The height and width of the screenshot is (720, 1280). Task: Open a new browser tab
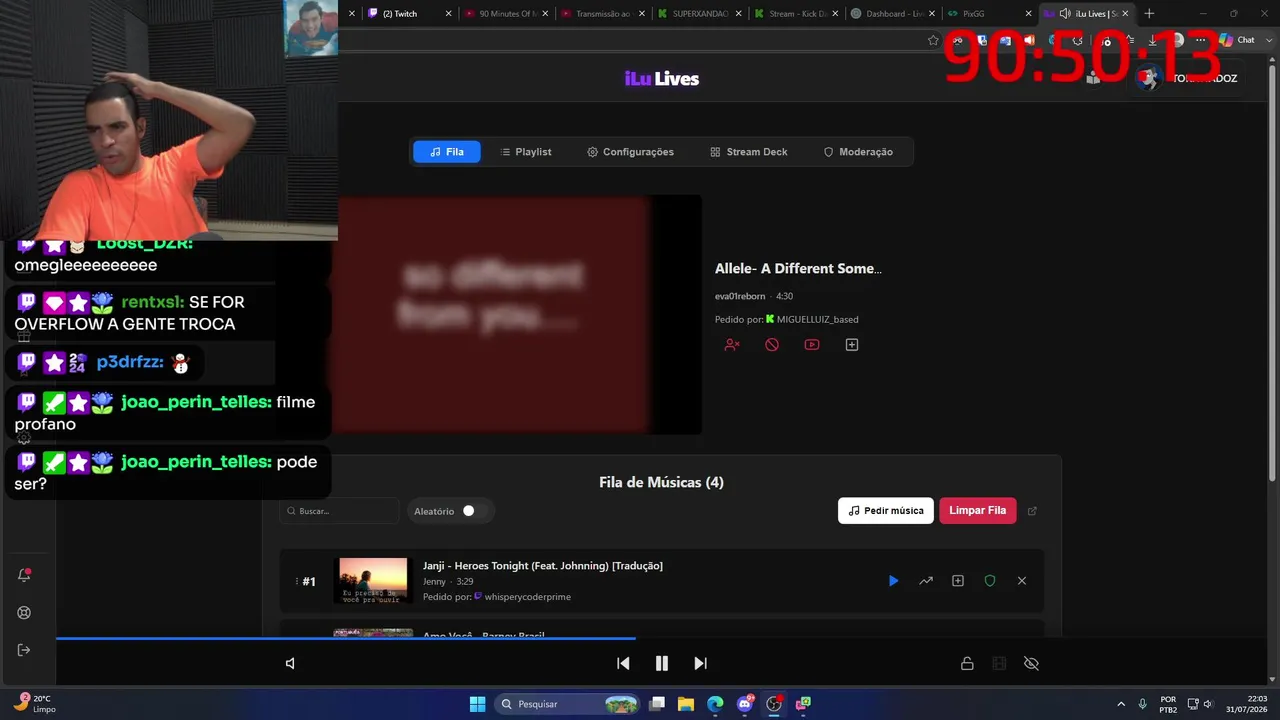(1149, 14)
